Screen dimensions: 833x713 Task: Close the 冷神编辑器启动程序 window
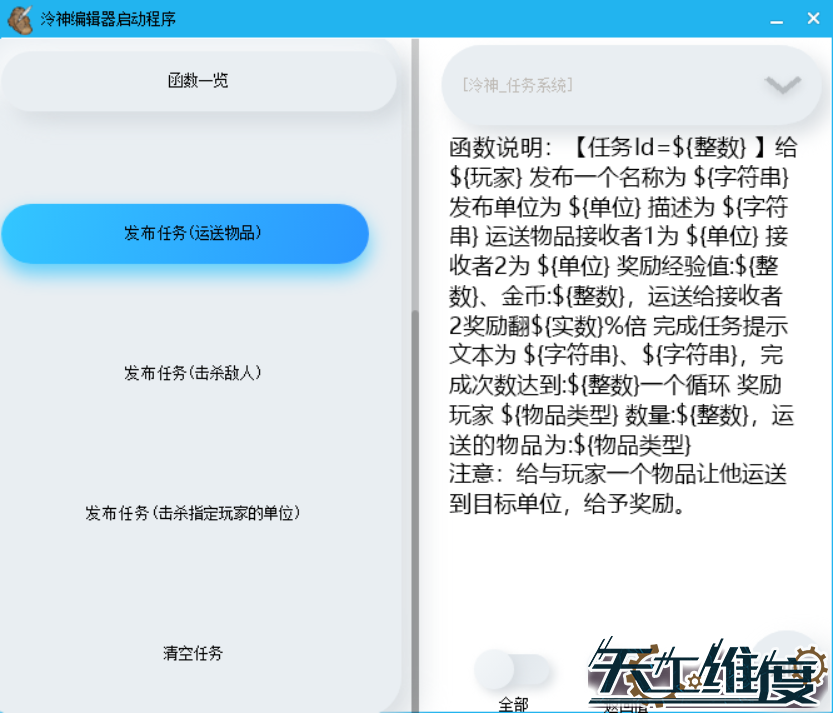pos(811,19)
